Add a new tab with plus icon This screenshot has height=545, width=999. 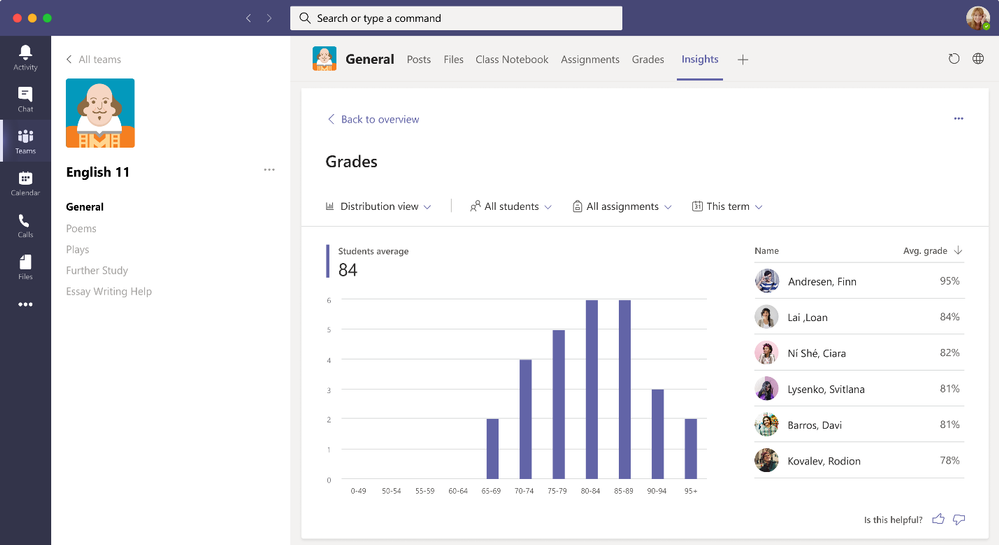742,60
